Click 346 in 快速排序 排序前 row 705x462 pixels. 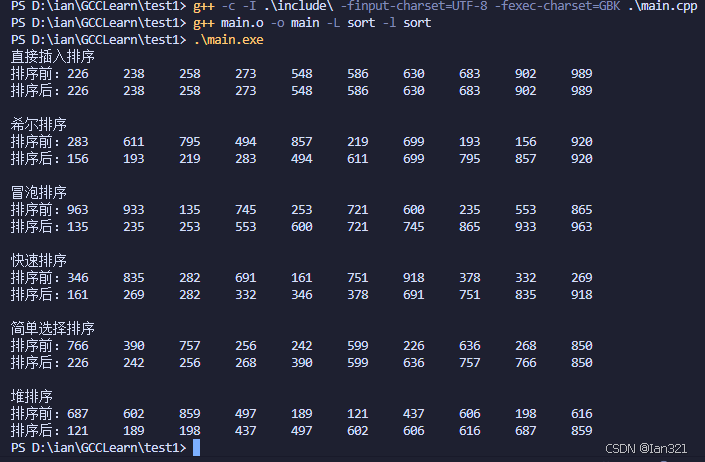[x=78, y=278]
